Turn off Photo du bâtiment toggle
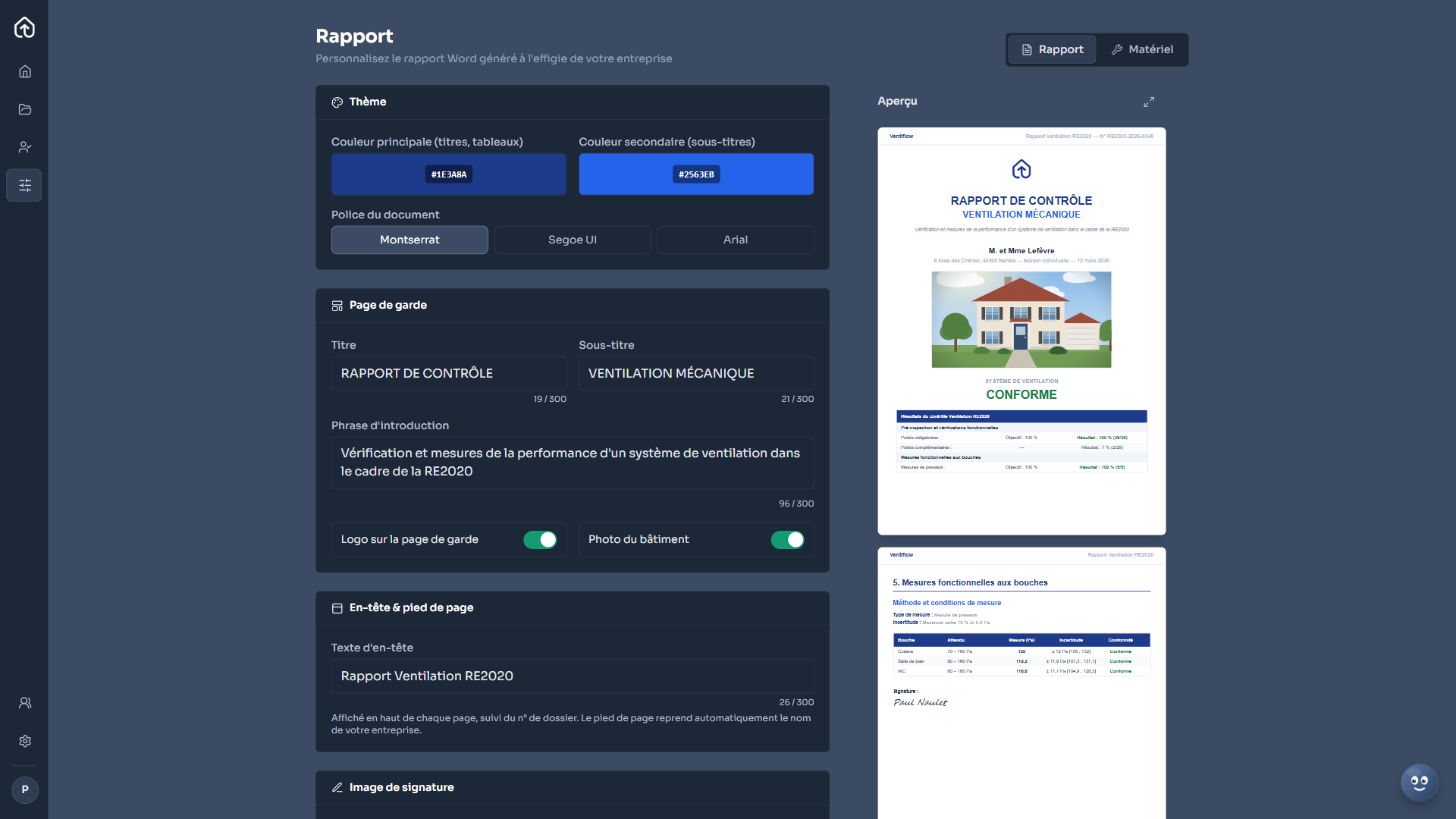Screen dimensions: 1456x819 coord(788,539)
